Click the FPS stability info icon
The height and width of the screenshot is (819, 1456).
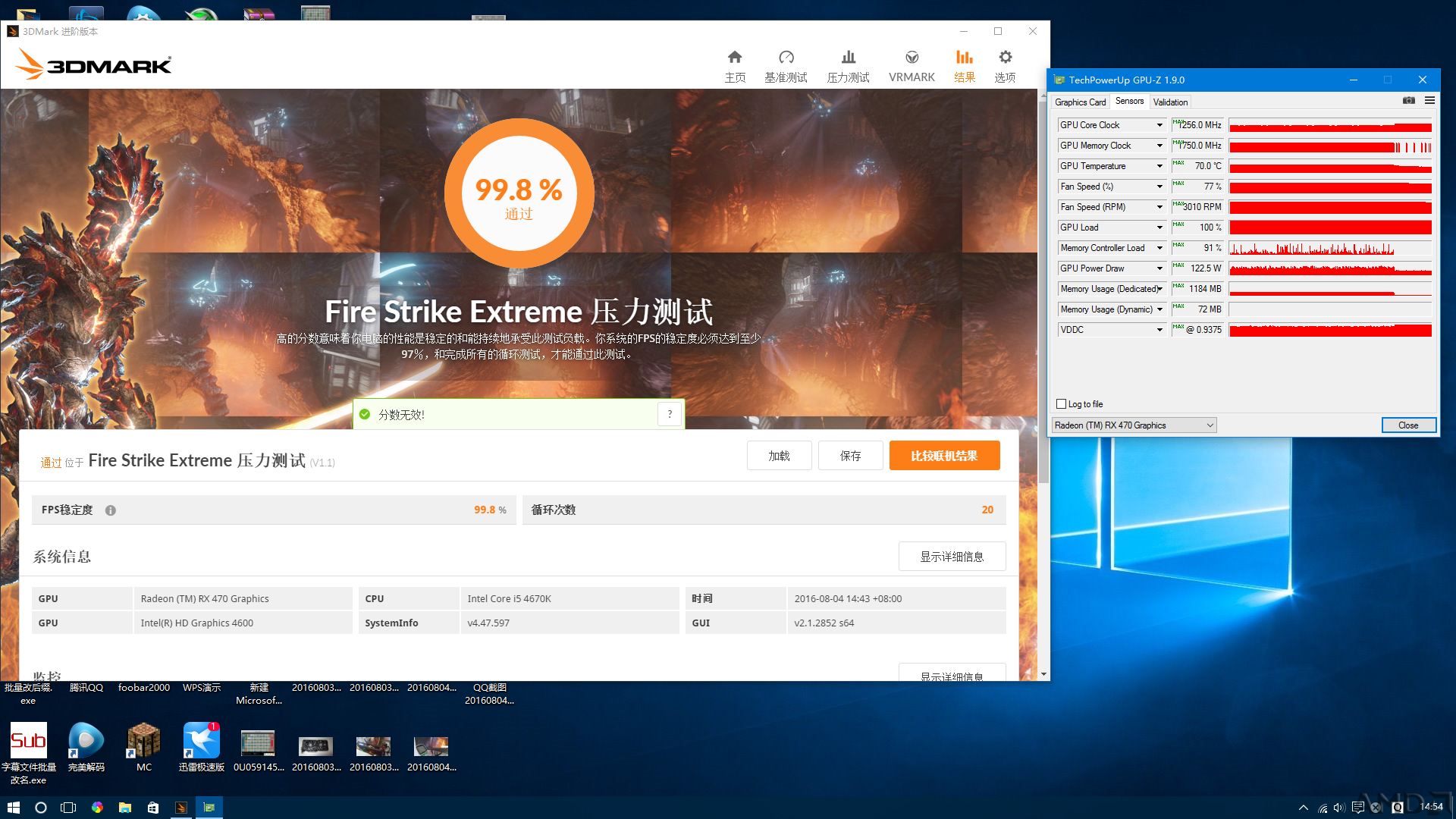click(111, 510)
